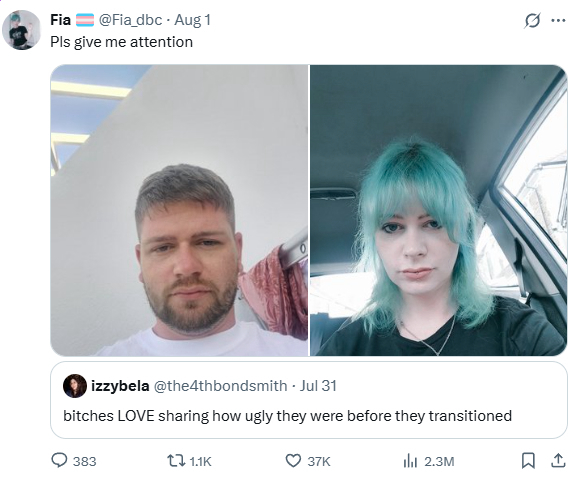Open the Aug 1 timestamp link
The width and height of the screenshot is (581, 479).
coord(192,20)
